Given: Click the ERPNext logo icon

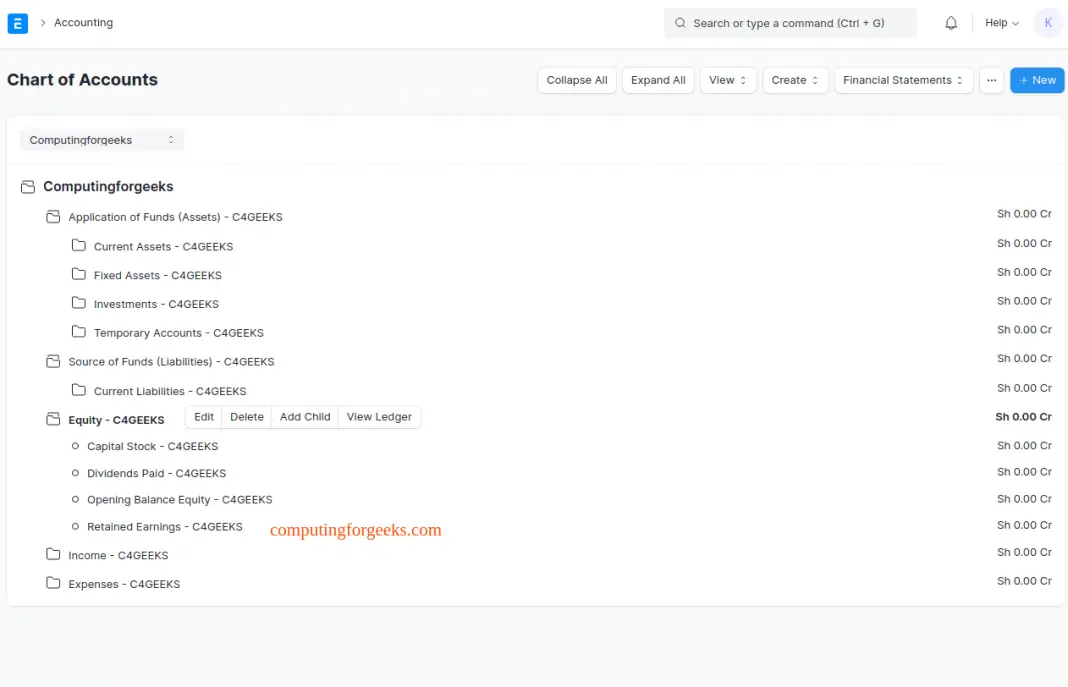Looking at the screenshot, I should click(18, 22).
